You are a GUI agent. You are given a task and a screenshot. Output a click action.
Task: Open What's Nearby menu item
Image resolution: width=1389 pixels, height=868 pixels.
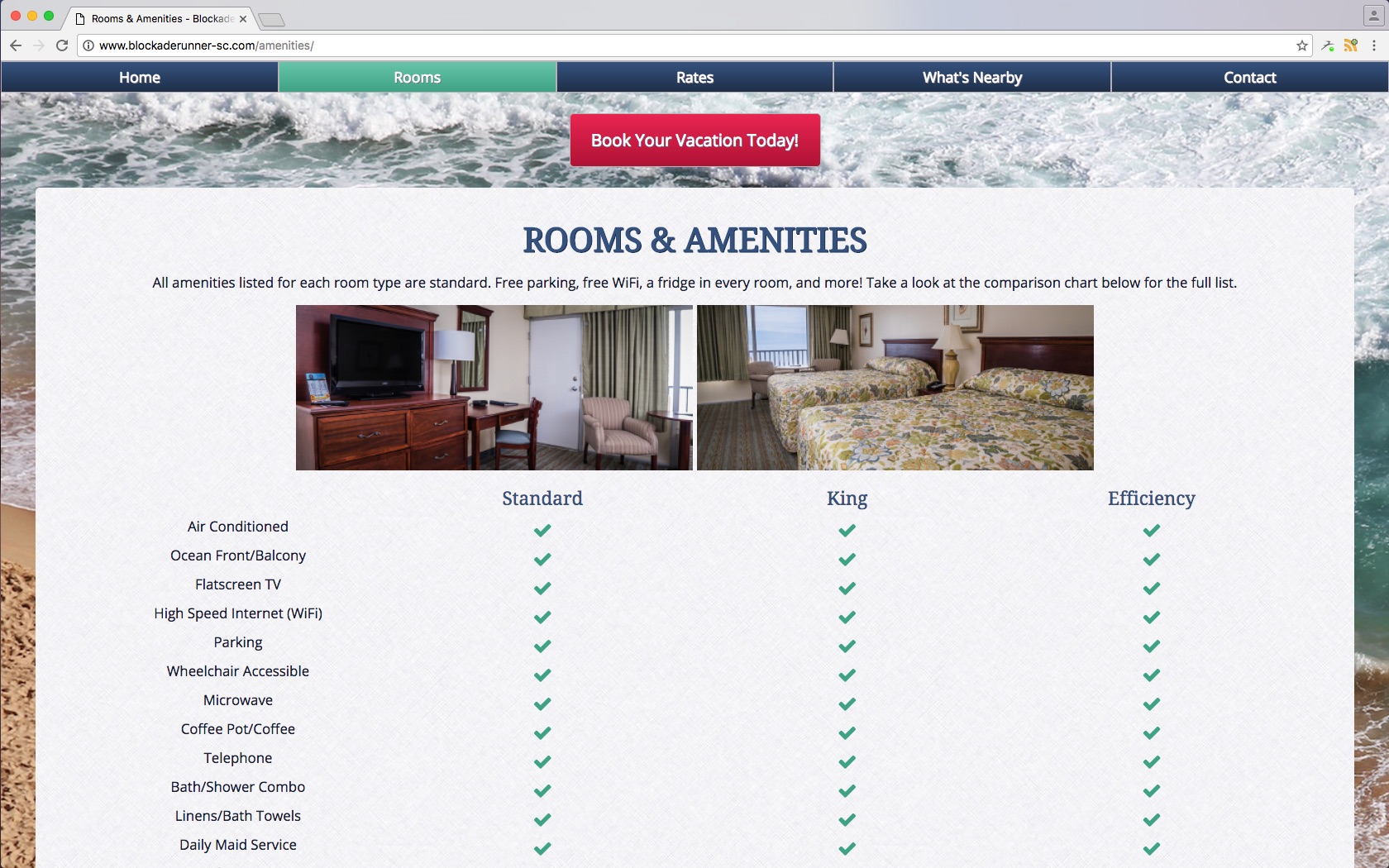click(x=972, y=77)
